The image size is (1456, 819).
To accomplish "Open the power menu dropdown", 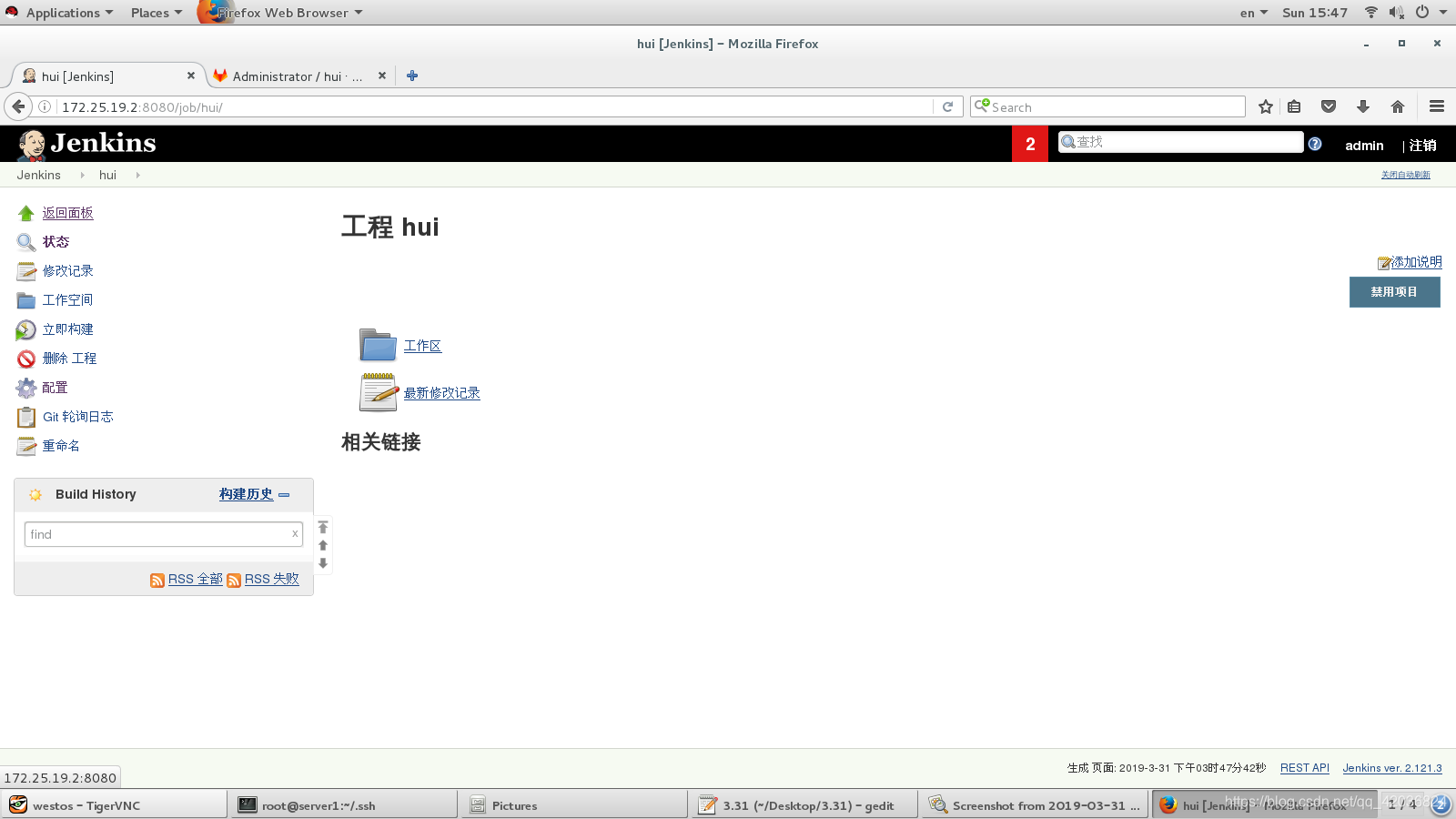I will (1431, 13).
